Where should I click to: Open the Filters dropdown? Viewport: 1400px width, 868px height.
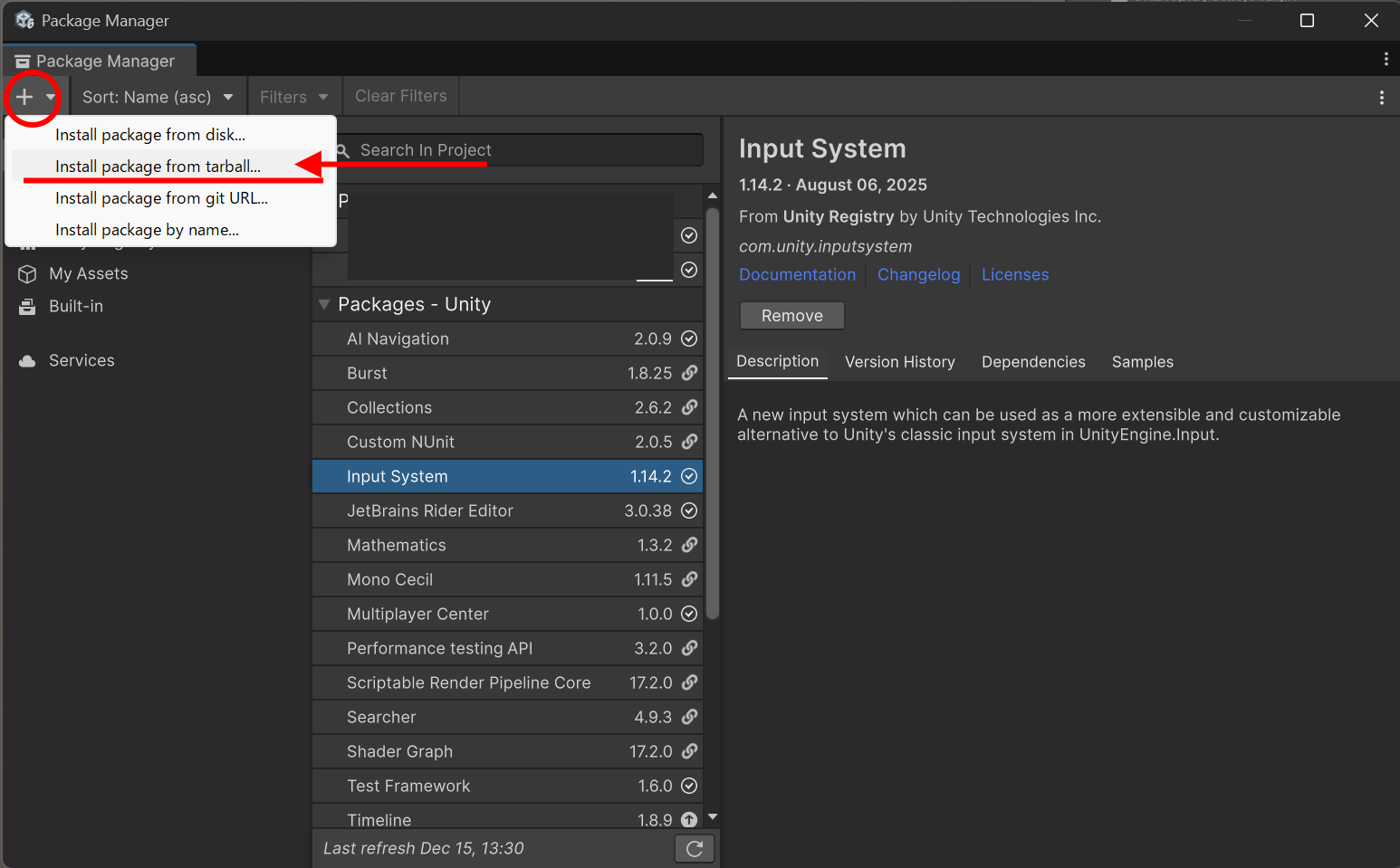tap(293, 97)
